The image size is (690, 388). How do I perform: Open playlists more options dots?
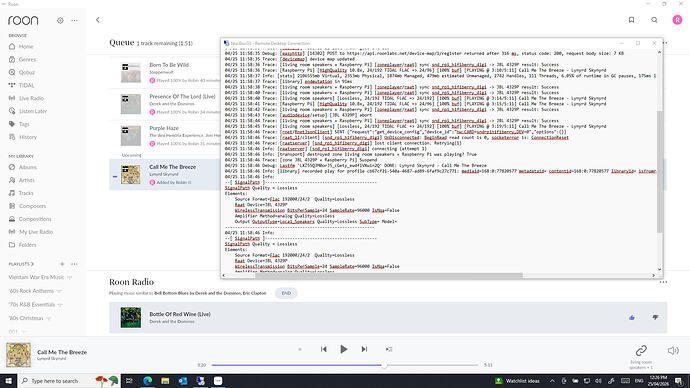74,264
